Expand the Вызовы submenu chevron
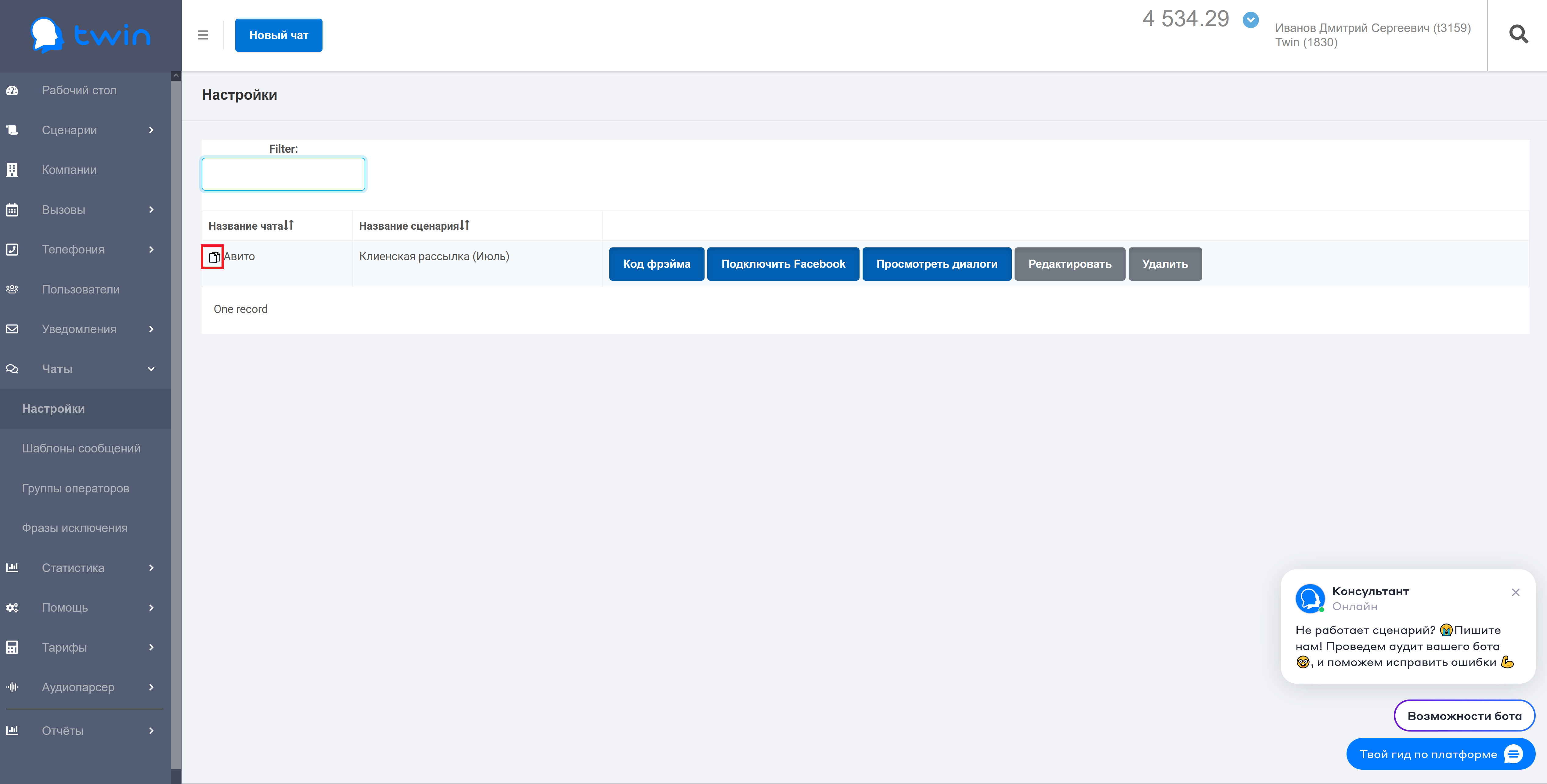The width and height of the screenshot is (1547, 784). [x=151, y=210]
